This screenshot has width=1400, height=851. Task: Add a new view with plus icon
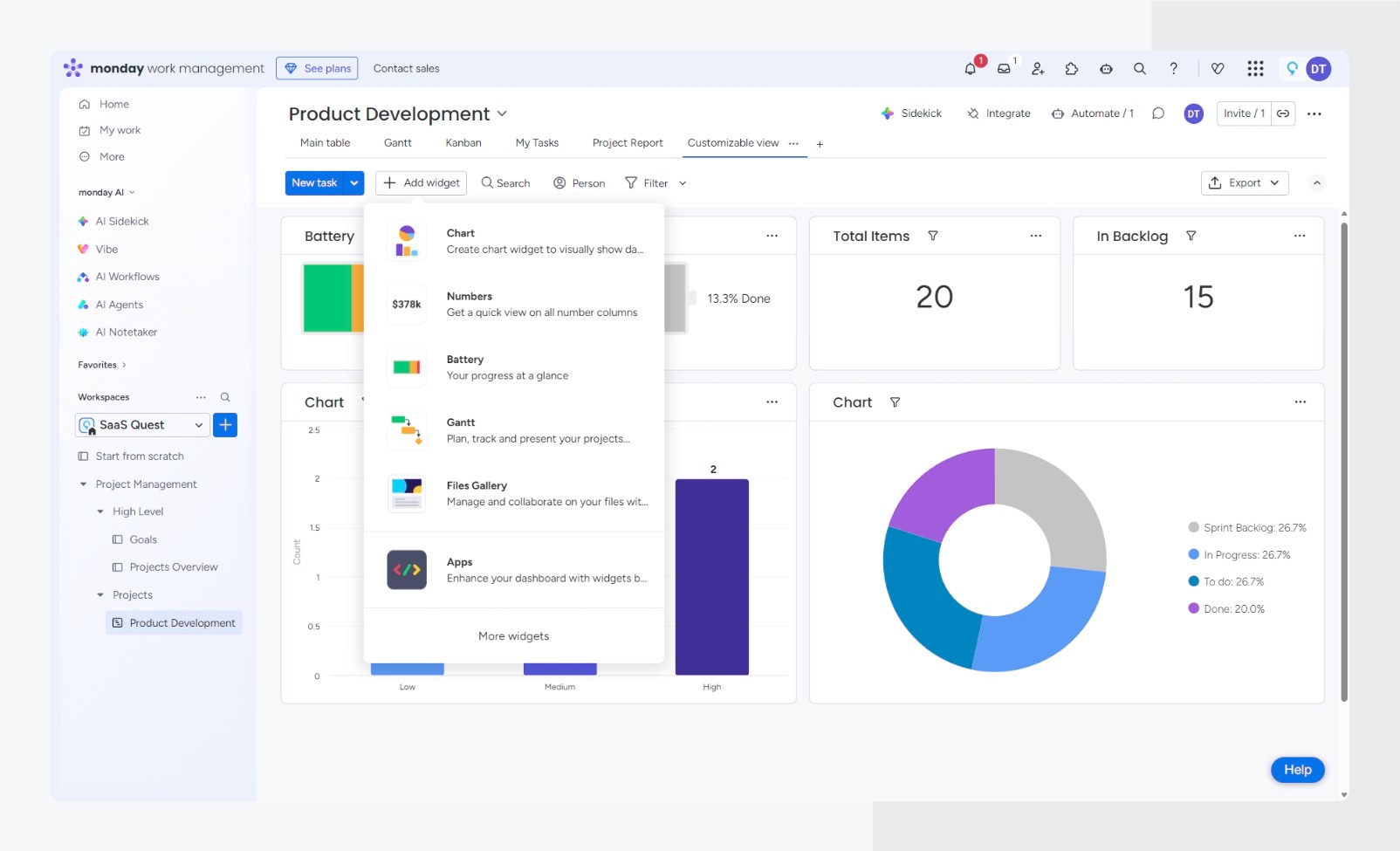(x=820, y=144)
